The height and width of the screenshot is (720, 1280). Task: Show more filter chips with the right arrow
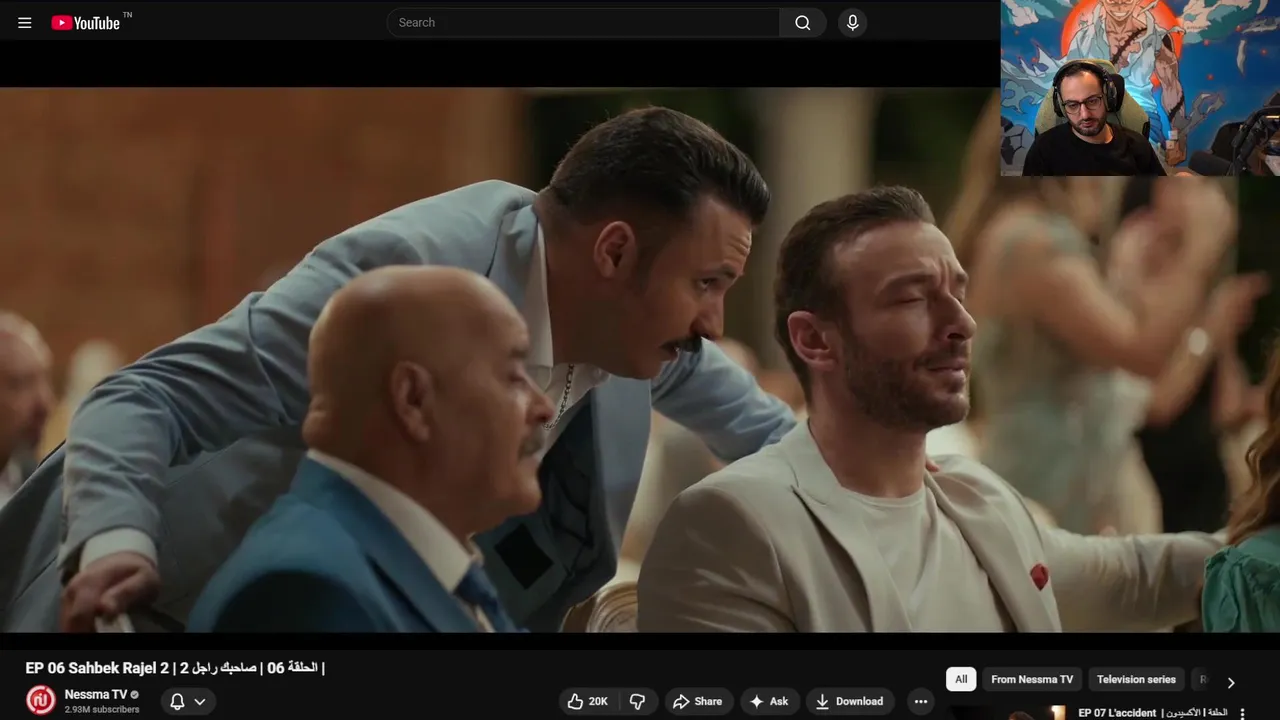1231,682
